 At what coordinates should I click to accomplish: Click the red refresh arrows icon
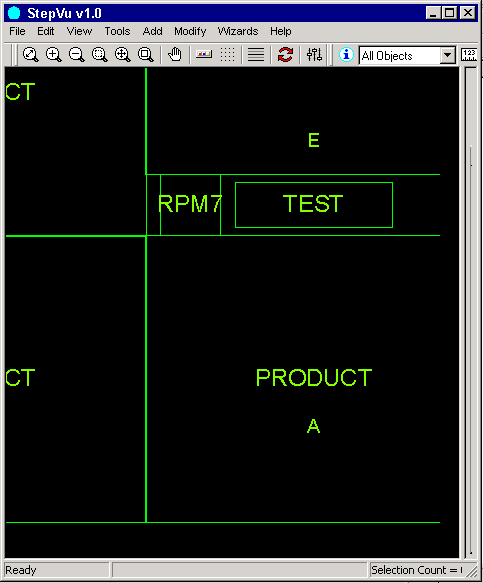coord(285,55)
